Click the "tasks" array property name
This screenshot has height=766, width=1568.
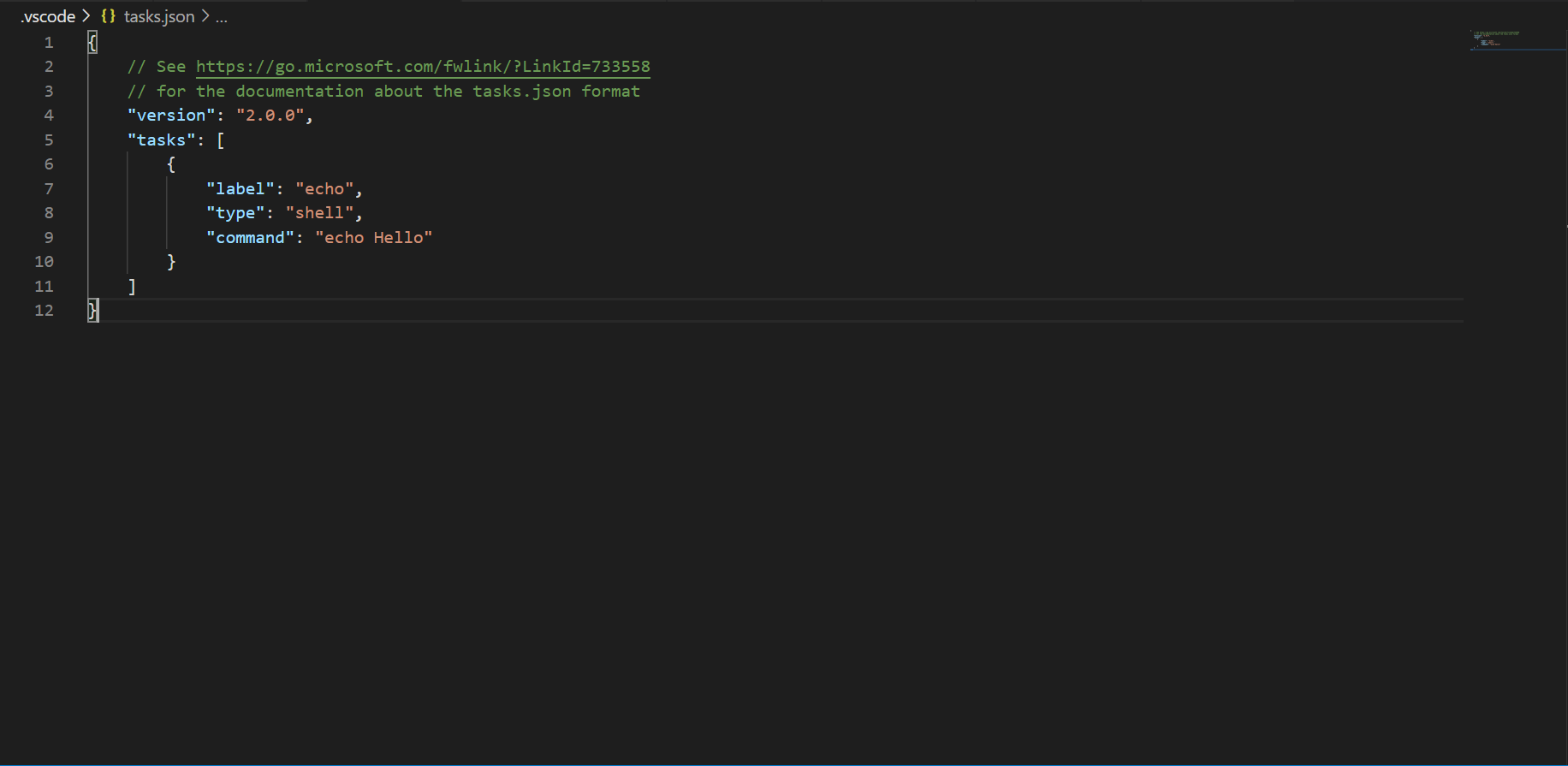(163, 140)
